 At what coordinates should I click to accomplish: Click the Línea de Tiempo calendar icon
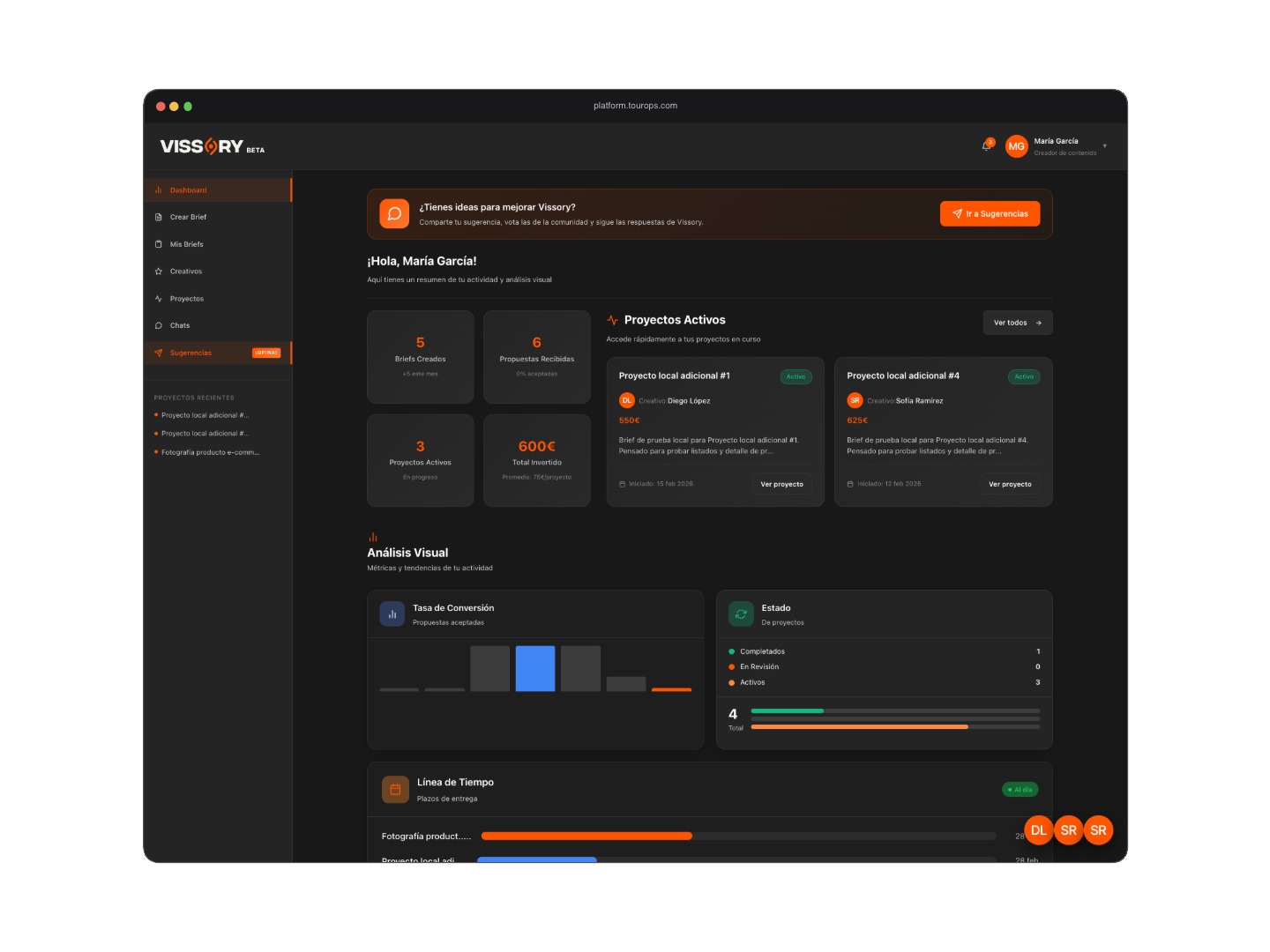[x=395, y=789]
